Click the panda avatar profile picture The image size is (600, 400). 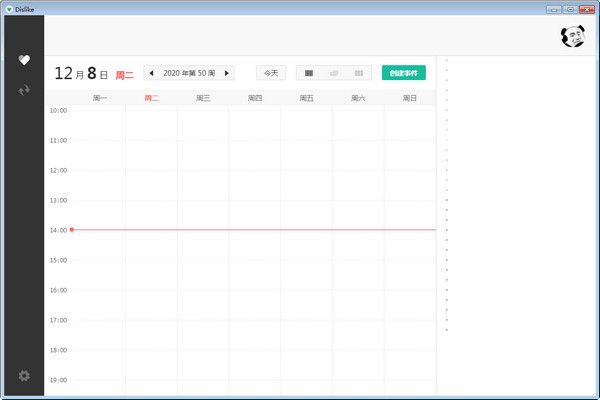point(573,36)
